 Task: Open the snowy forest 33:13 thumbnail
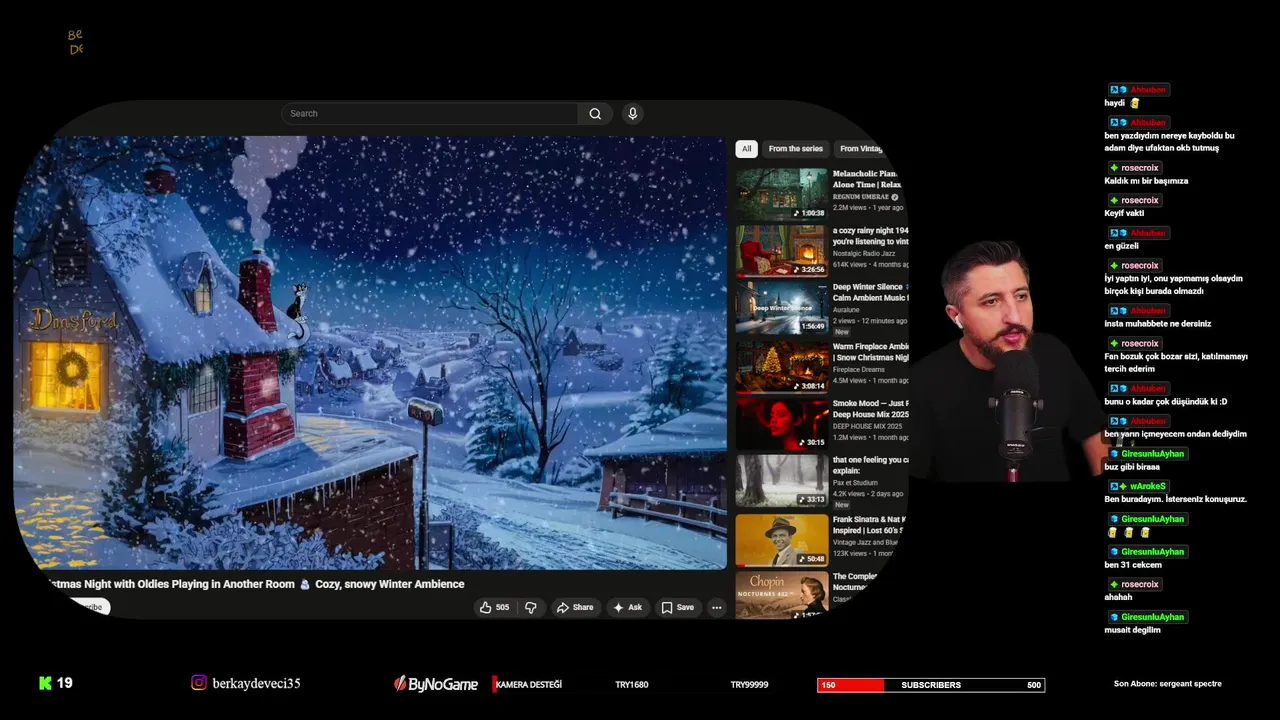point(782,481)
